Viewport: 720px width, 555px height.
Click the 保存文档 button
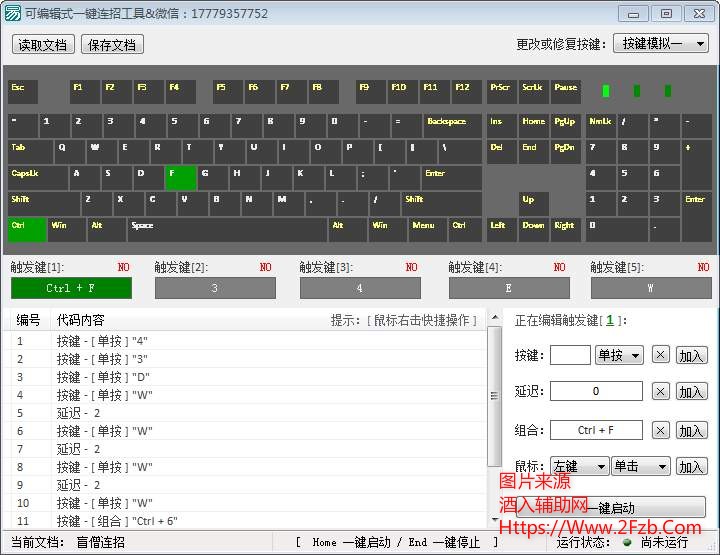pos(113,45)
